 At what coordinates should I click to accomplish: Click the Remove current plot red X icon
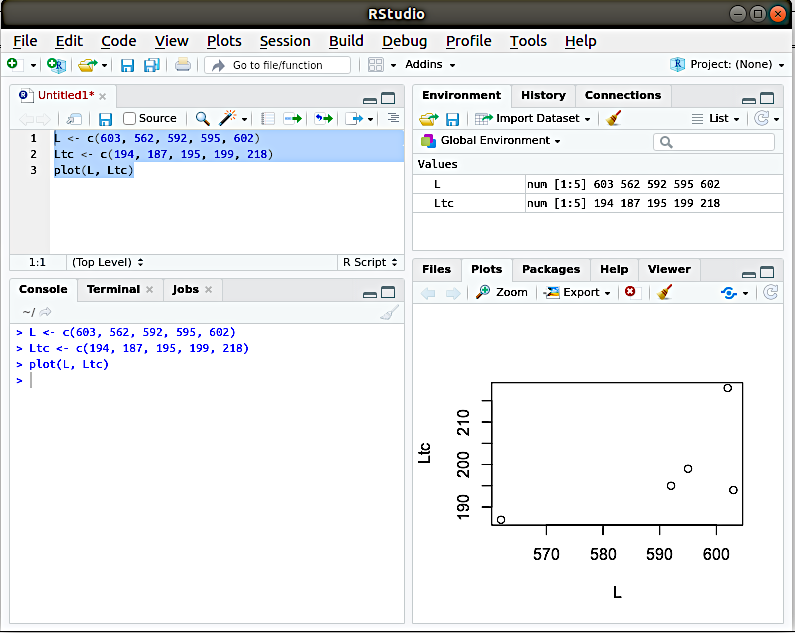click(x=630, y=292)
